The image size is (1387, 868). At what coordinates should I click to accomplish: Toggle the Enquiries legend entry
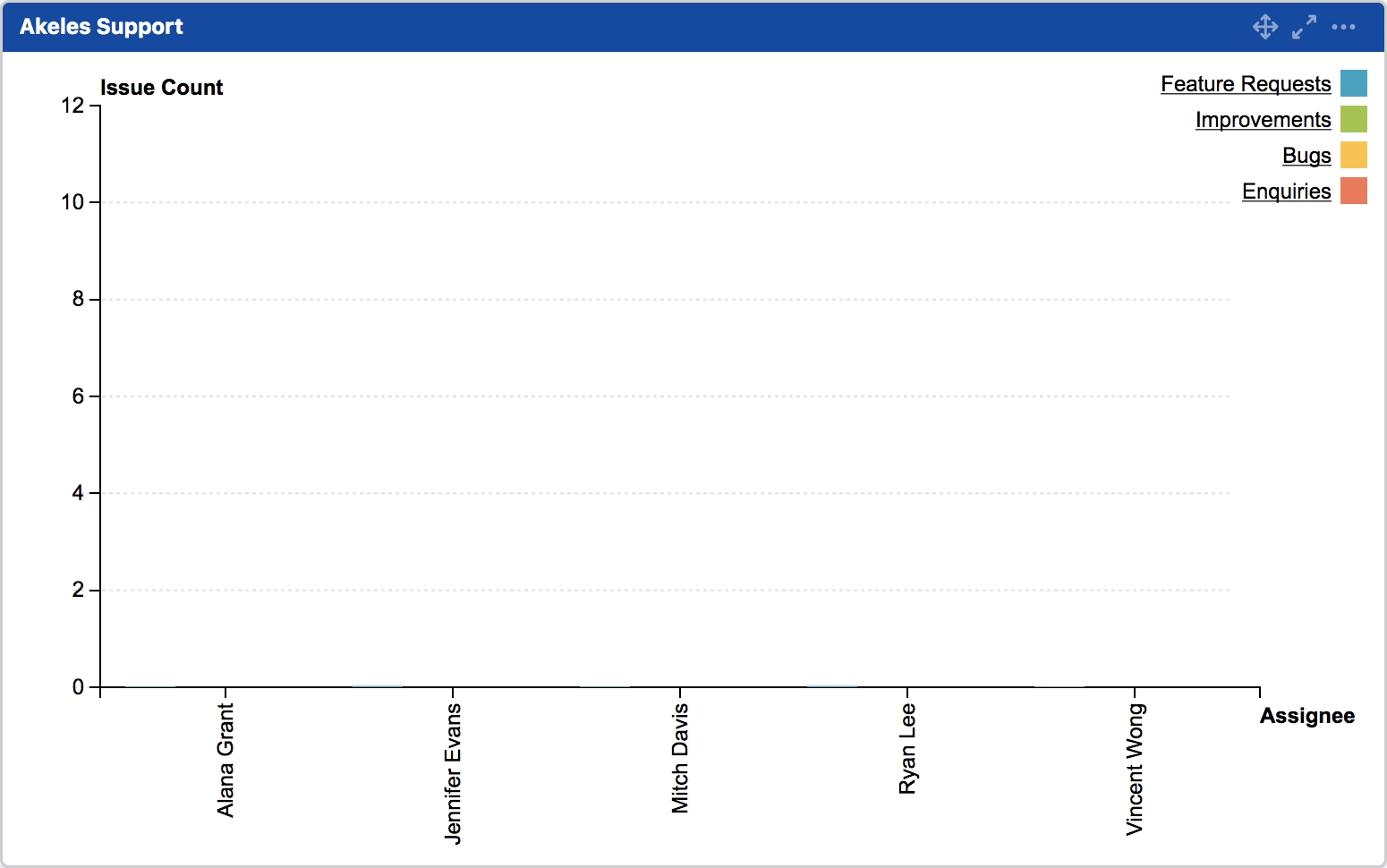[1287, 191]
